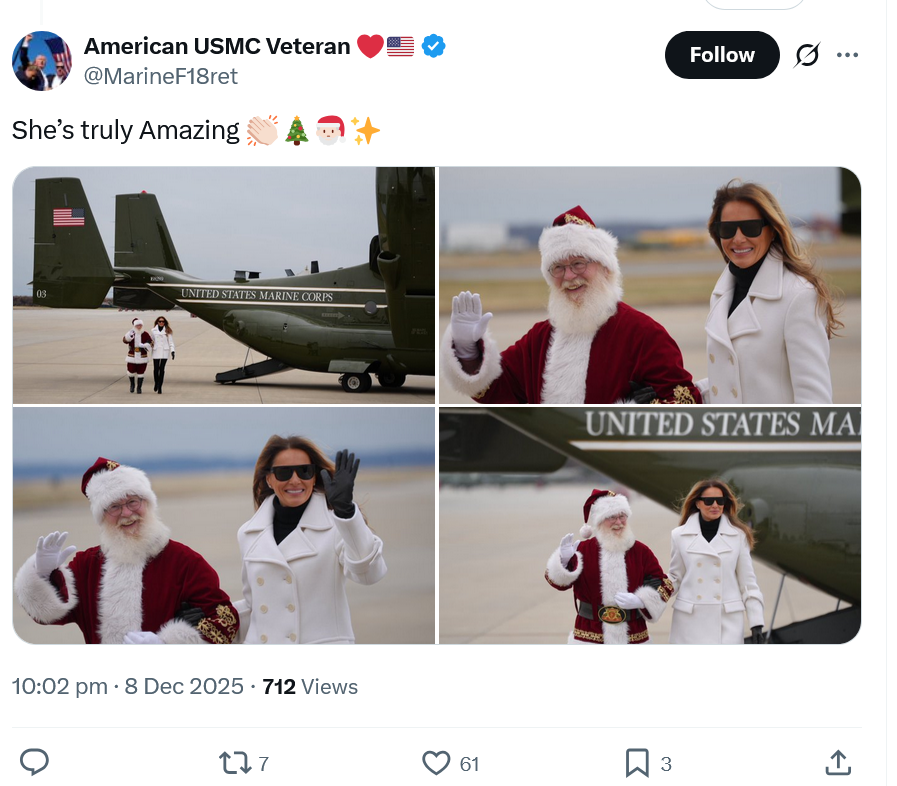The height and width of the screenshot is (786, 897).
Task: Open bottom-left photo with black glove wave
Action: (x=224, y=525)
